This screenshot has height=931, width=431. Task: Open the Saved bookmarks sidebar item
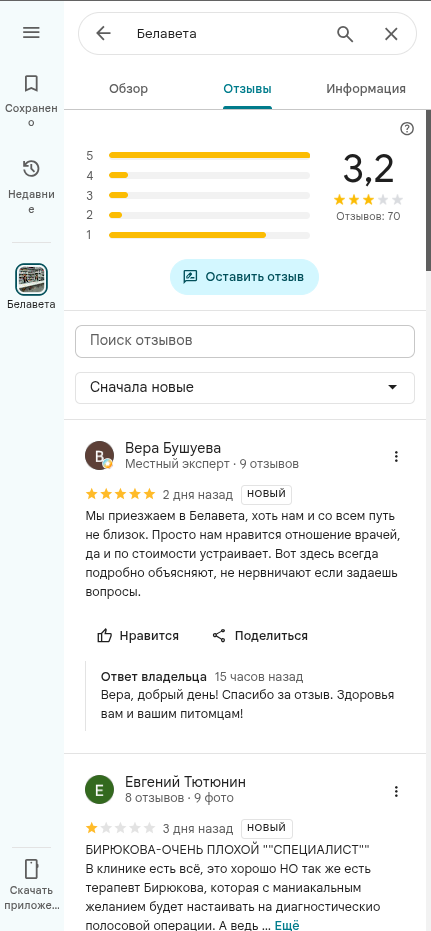click(31, 100)
